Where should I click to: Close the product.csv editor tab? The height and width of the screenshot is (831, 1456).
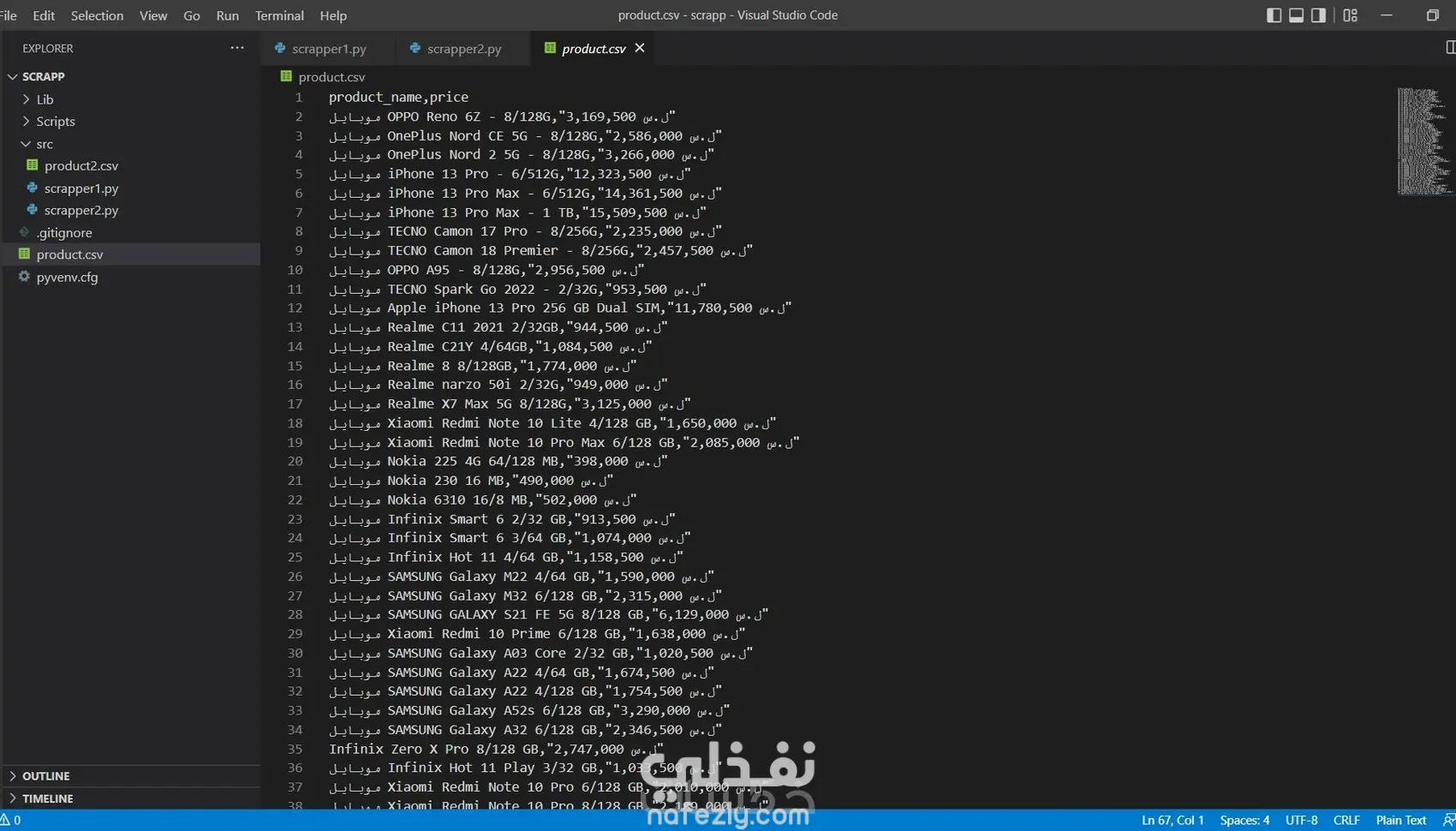640,48
